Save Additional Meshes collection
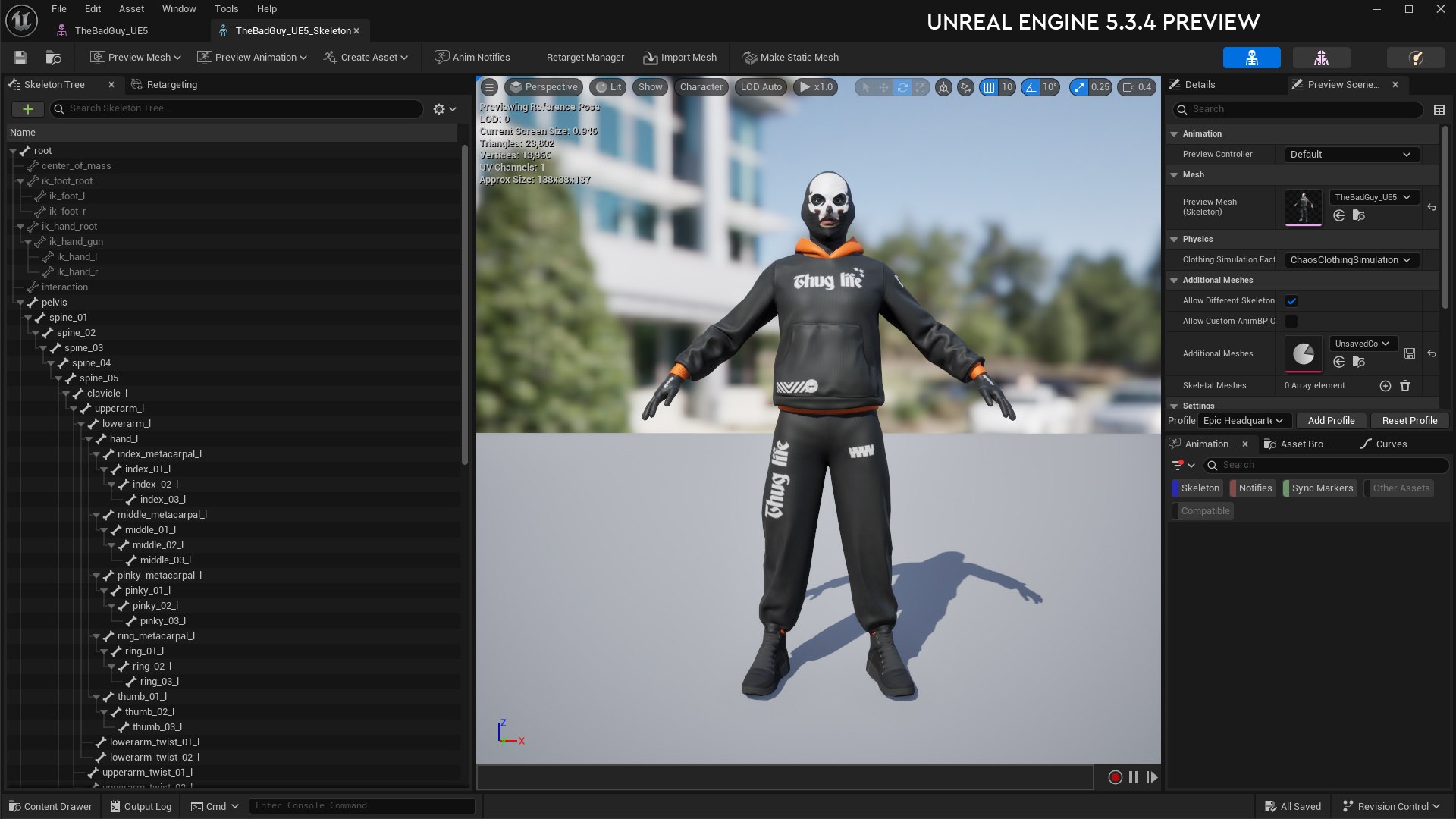The width and height of the screenshot is (1456, 819). click(1410, 353)
